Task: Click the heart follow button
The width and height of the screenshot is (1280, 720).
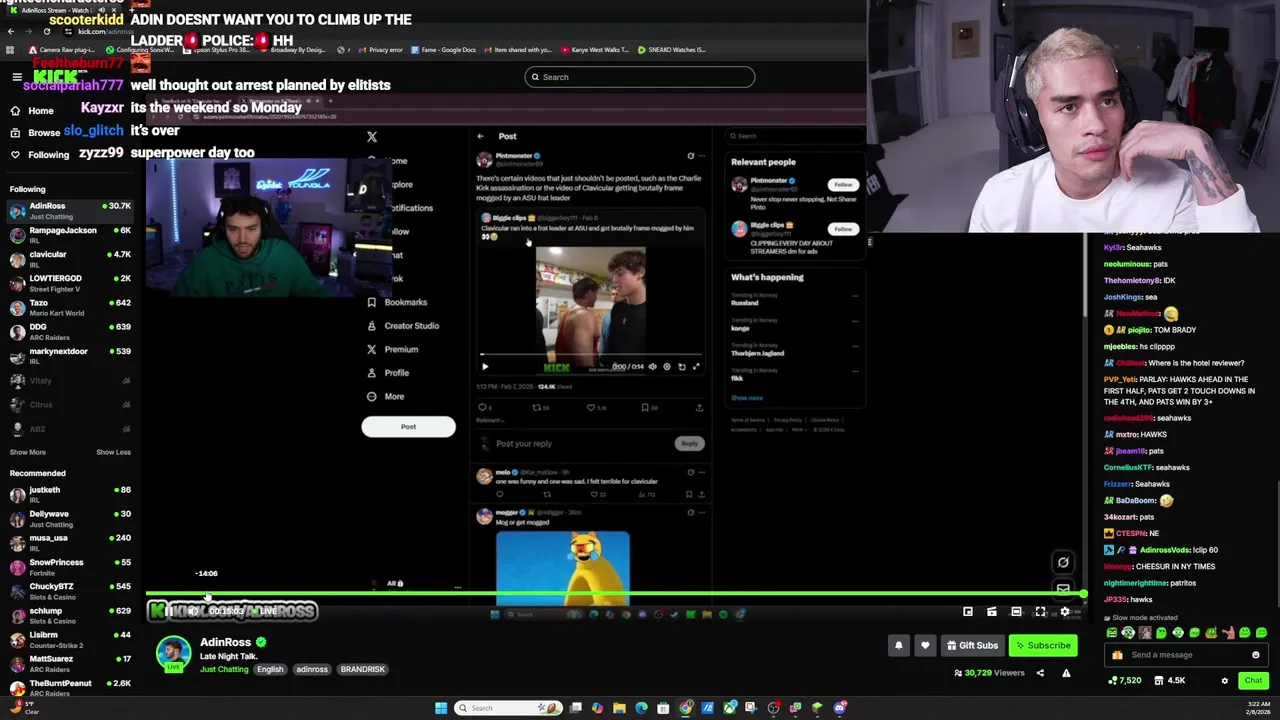Action: coord(925,645)
